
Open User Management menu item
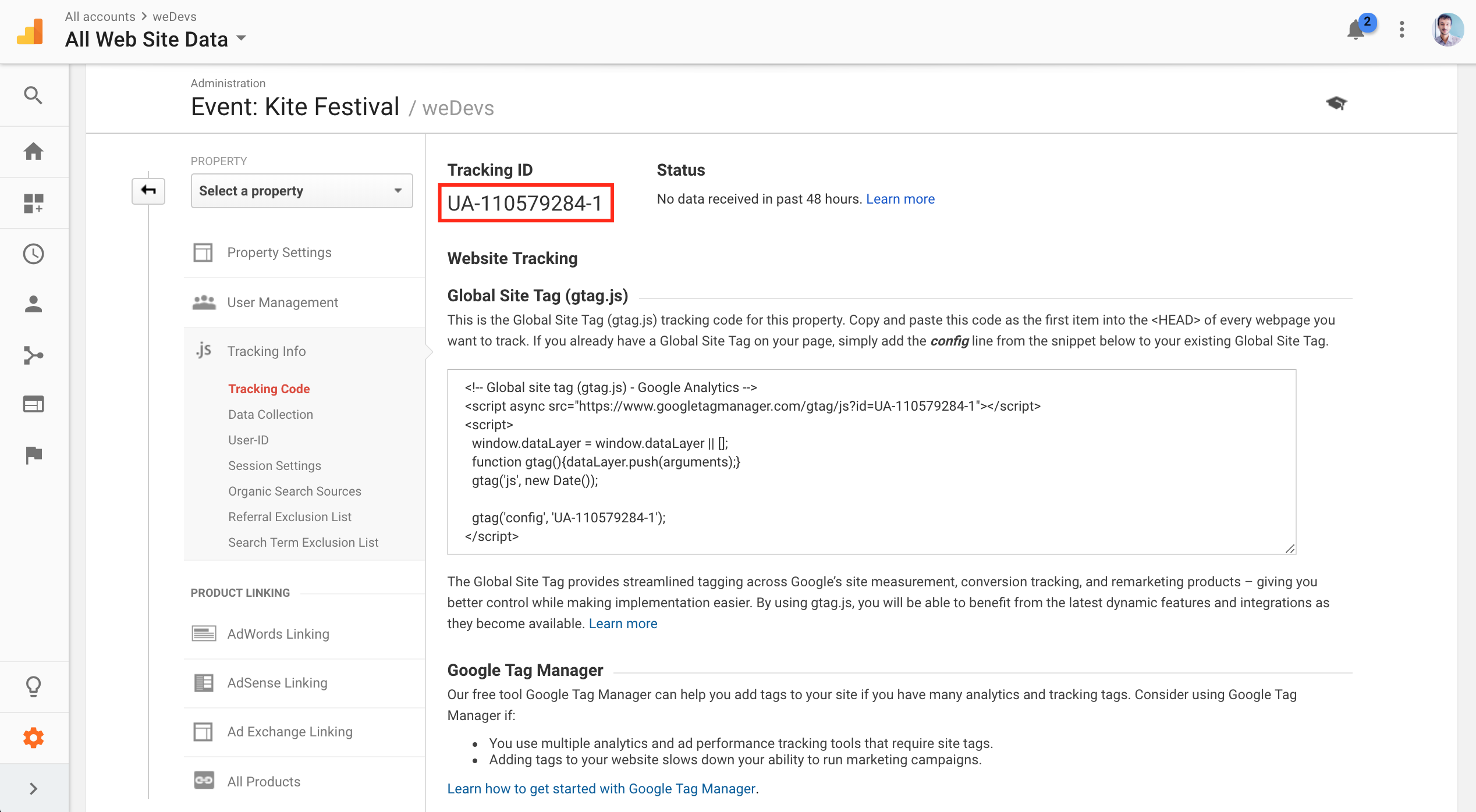click(x=282, y=302)
